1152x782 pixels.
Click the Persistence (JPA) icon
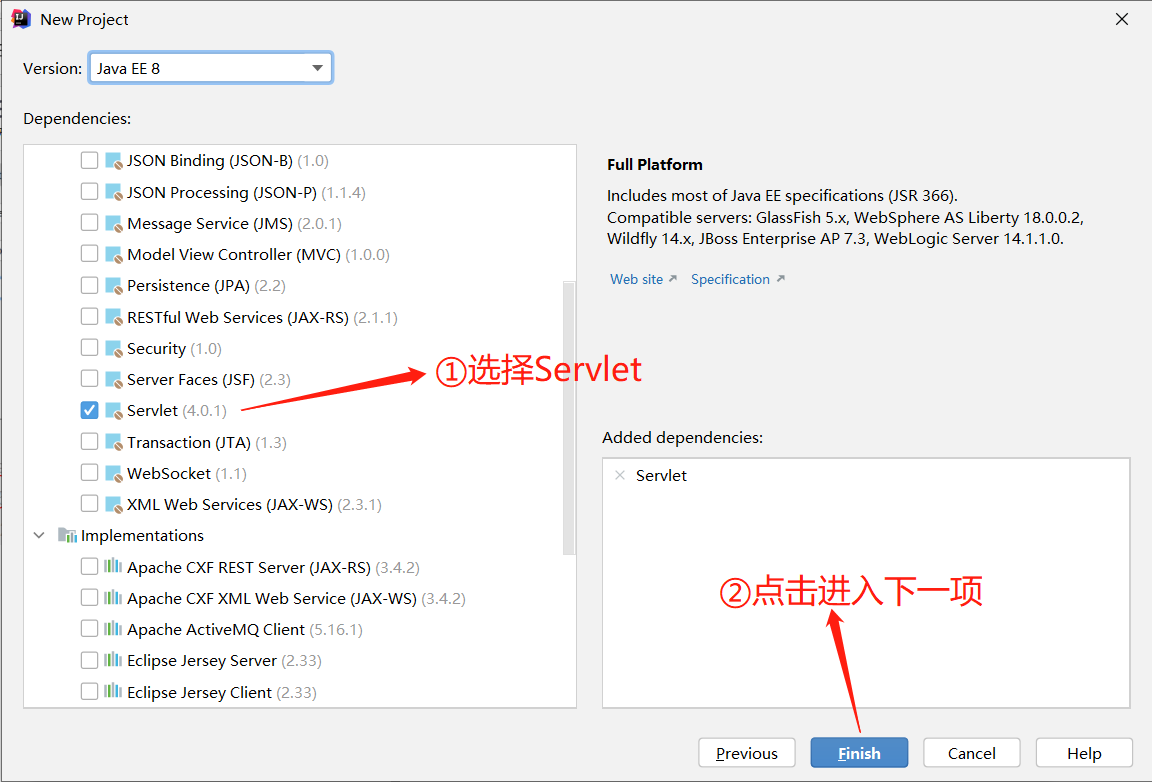pos(113,285)
